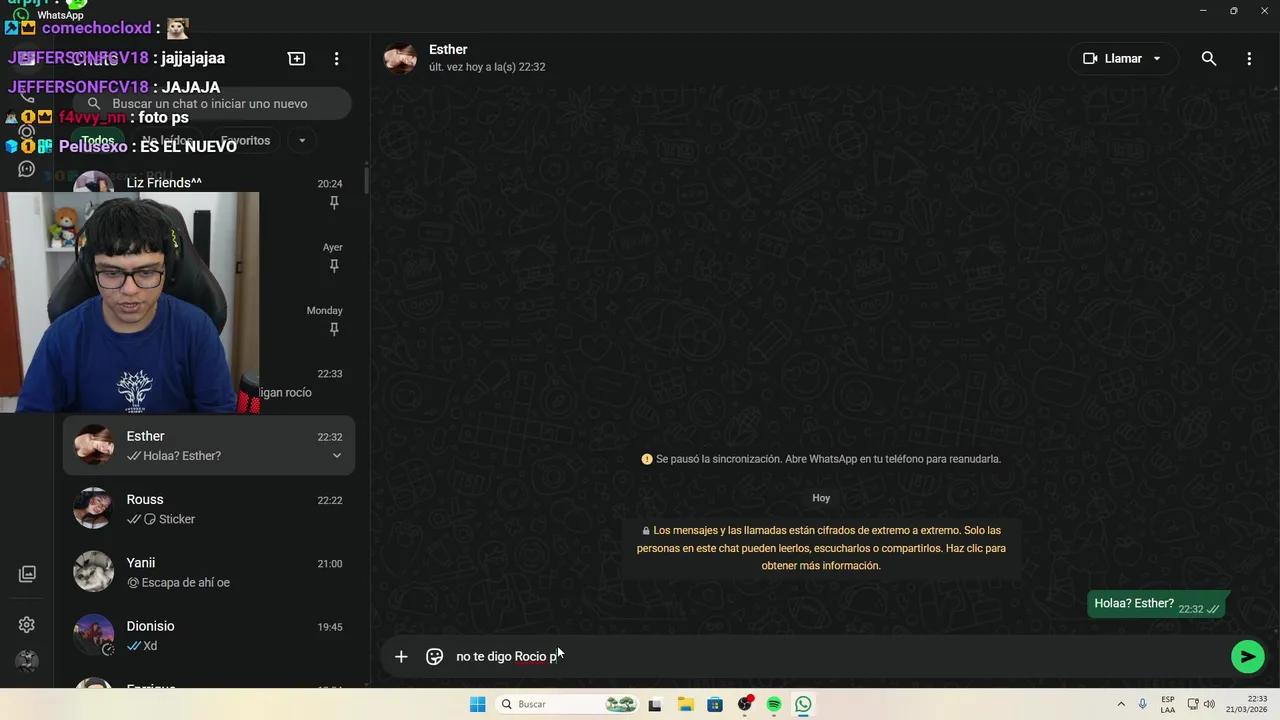1280x720 pixels.
Task: Open the Yanii chat
Action: (209, 572)
